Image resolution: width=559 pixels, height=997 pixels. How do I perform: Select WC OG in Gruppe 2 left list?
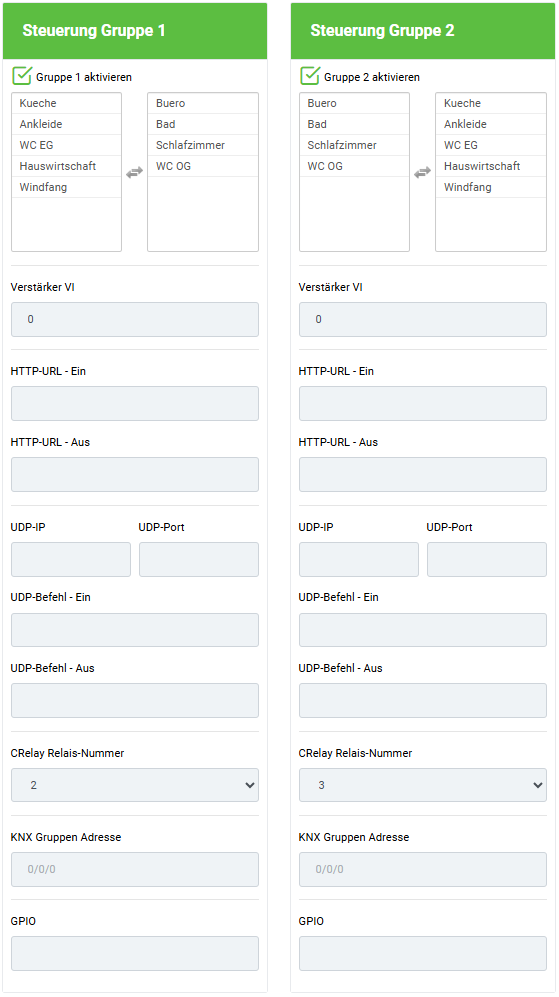point(354,166)
